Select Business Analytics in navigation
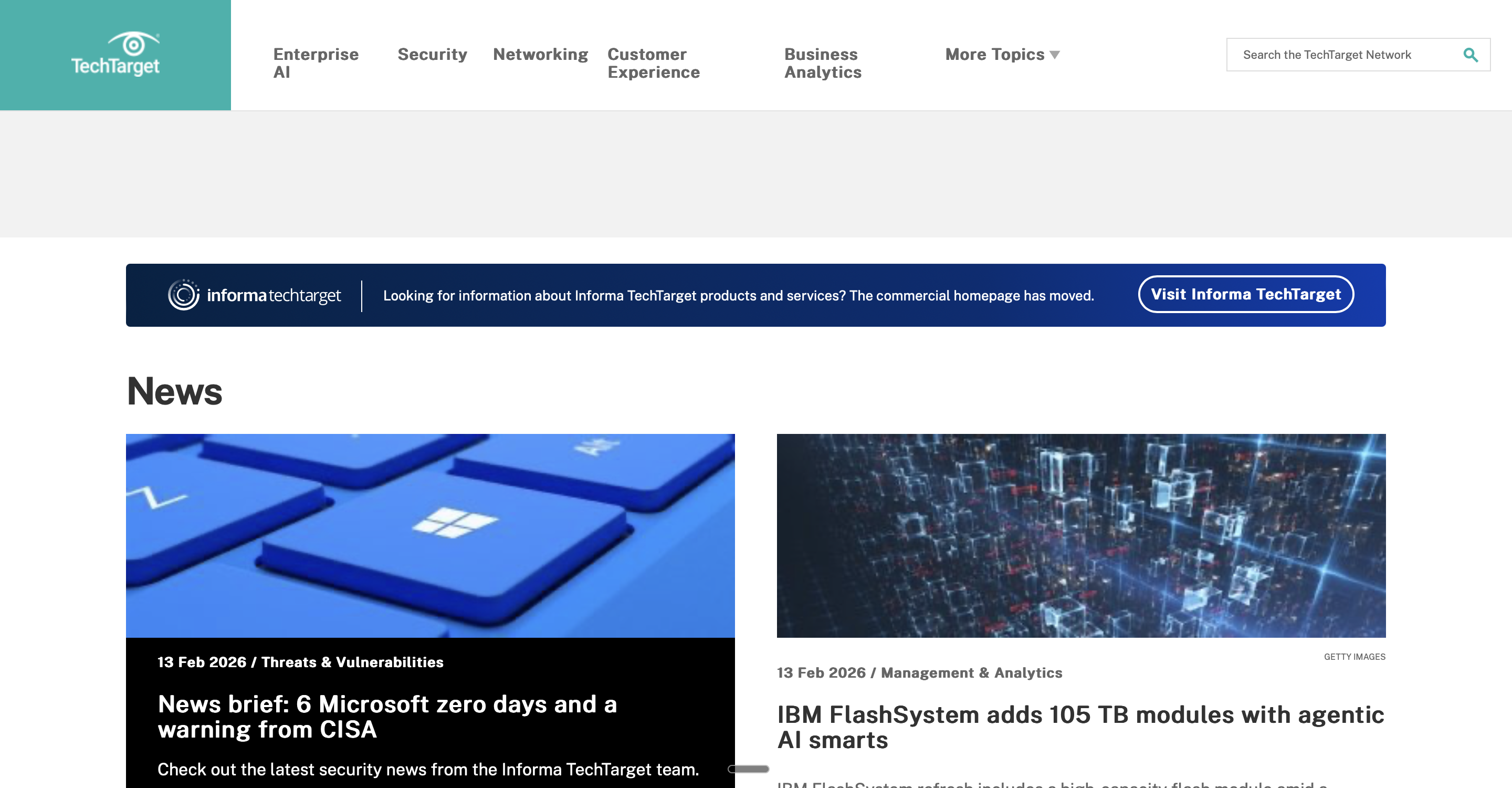Screen dimensions: 1512x788 coord(822,63)
